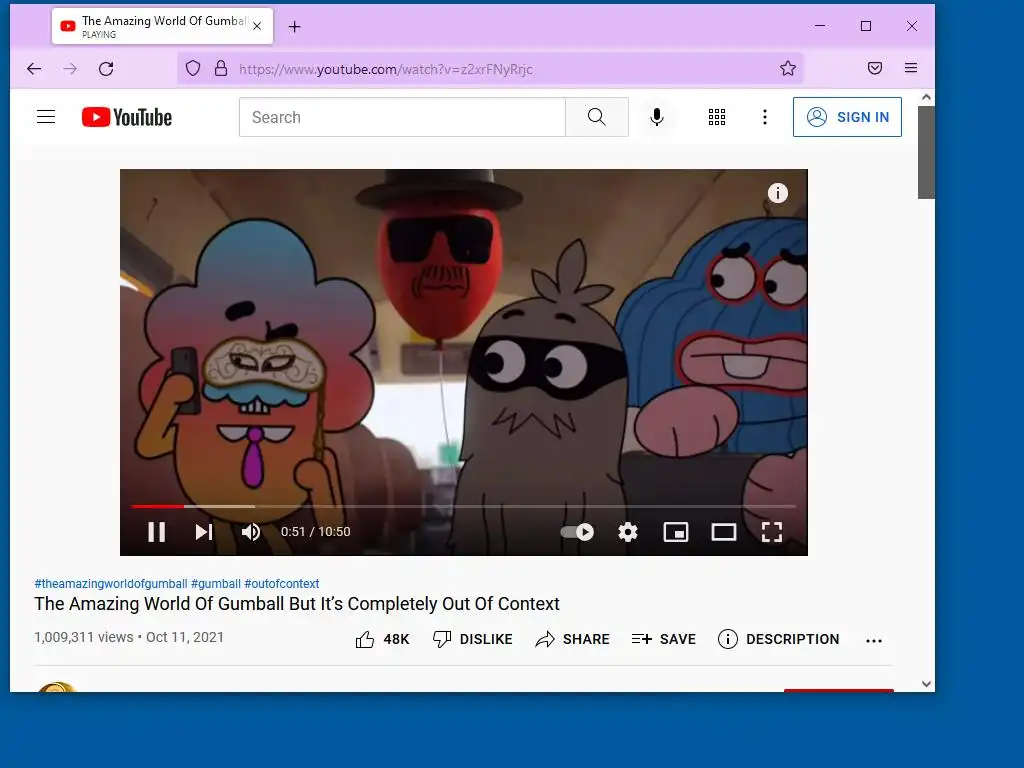Click the DISLIKE button
This screenshot has height=768, width=1024.
coord(473,639)
